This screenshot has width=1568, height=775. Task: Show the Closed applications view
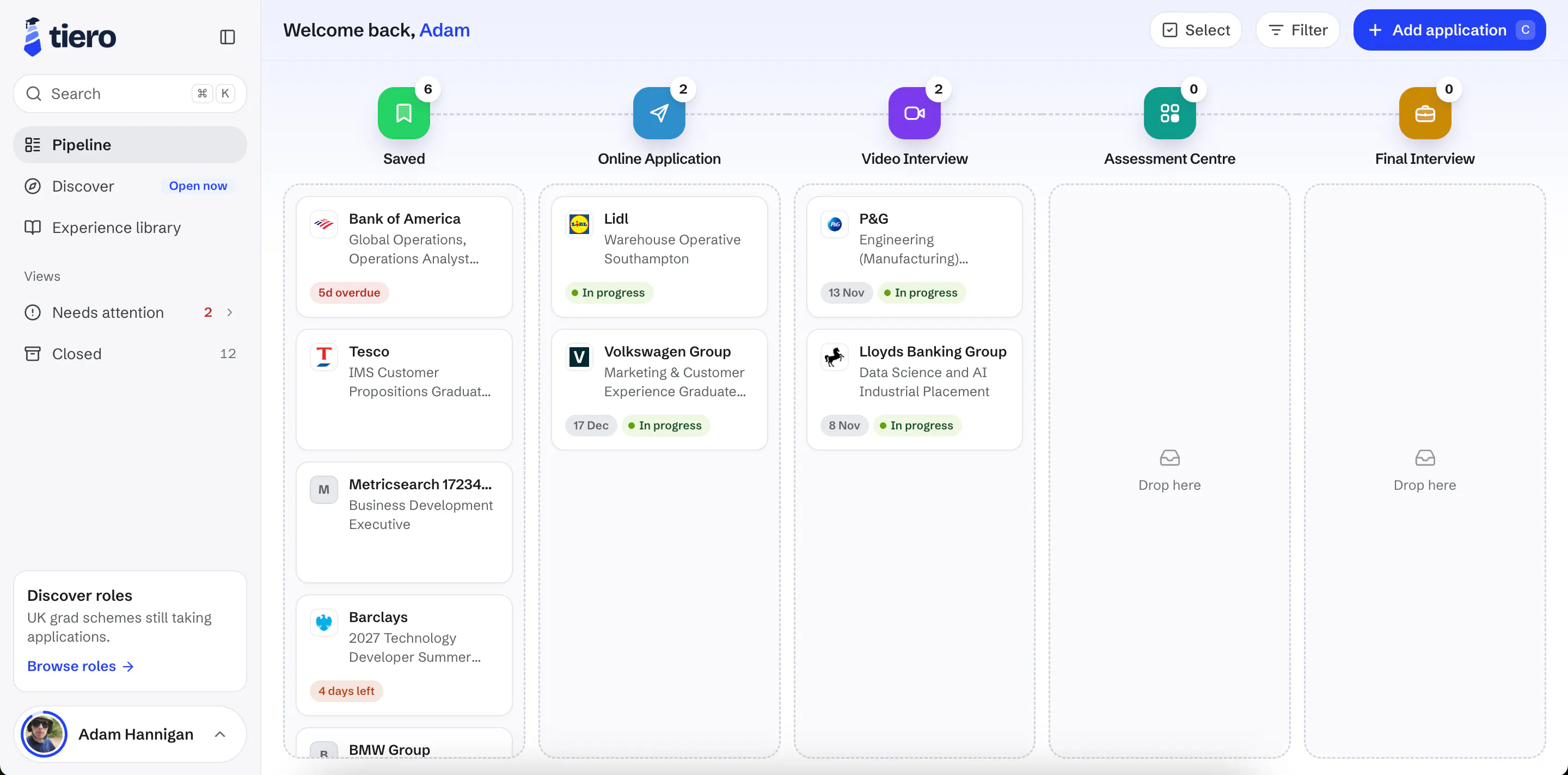click(130, 353)
